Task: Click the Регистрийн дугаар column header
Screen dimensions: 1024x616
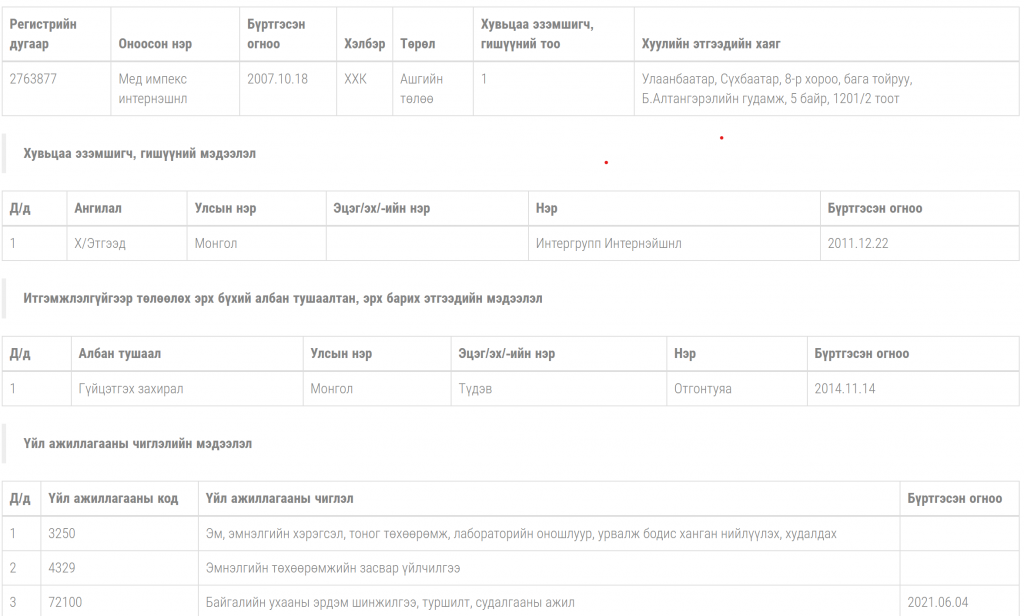Action: (x=43, y=34)
